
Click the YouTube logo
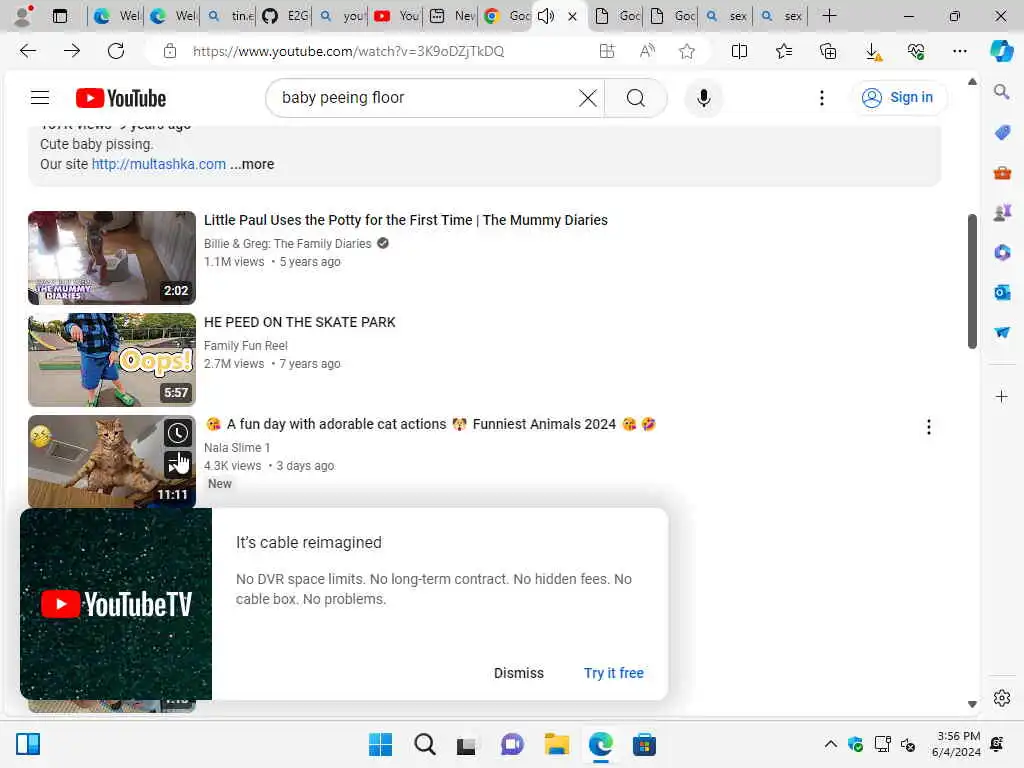121,98
